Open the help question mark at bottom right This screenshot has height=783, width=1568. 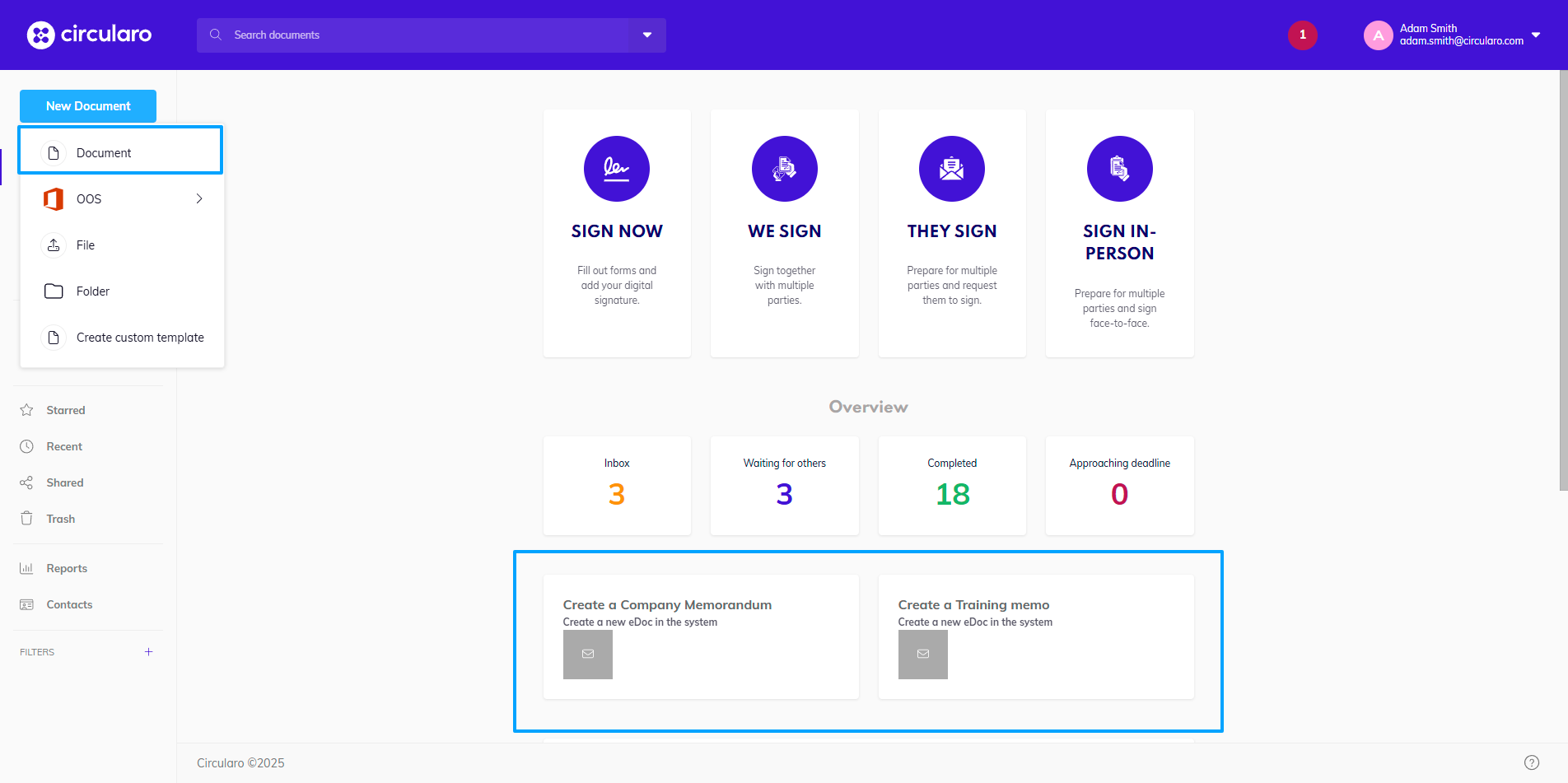tap(1532, 762)
